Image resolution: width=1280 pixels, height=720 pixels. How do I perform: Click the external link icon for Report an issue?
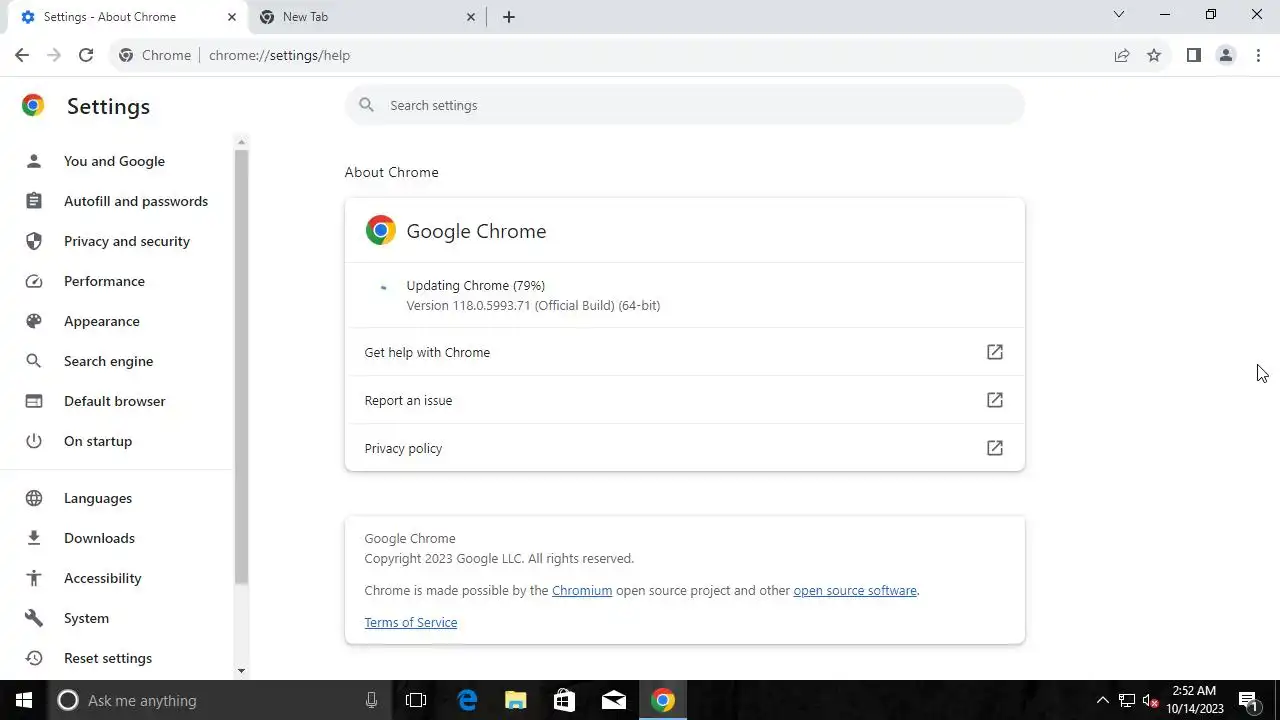(995, 400)
